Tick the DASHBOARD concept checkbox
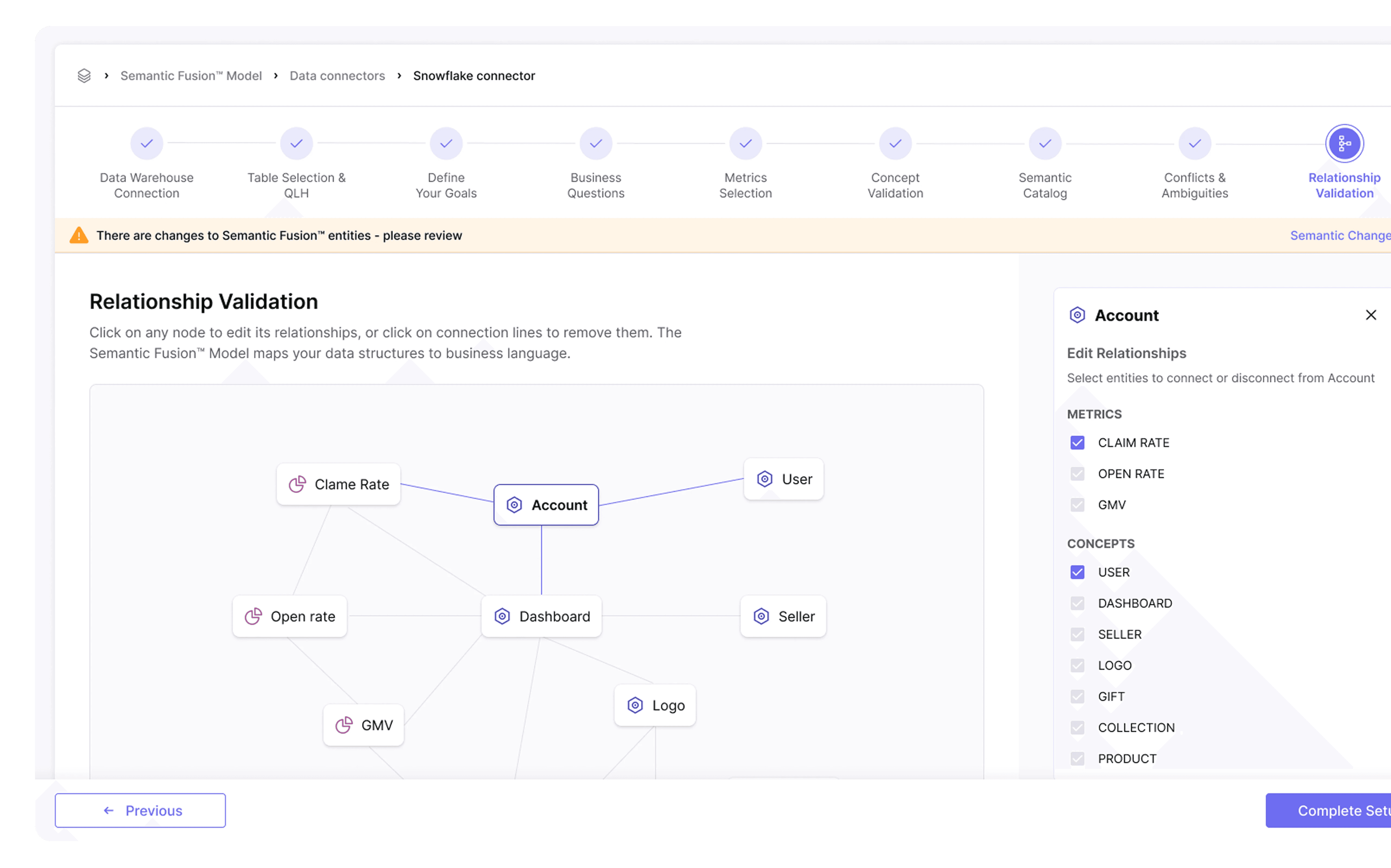This screenshot has height=868, width=1391. pos(1077,603)
